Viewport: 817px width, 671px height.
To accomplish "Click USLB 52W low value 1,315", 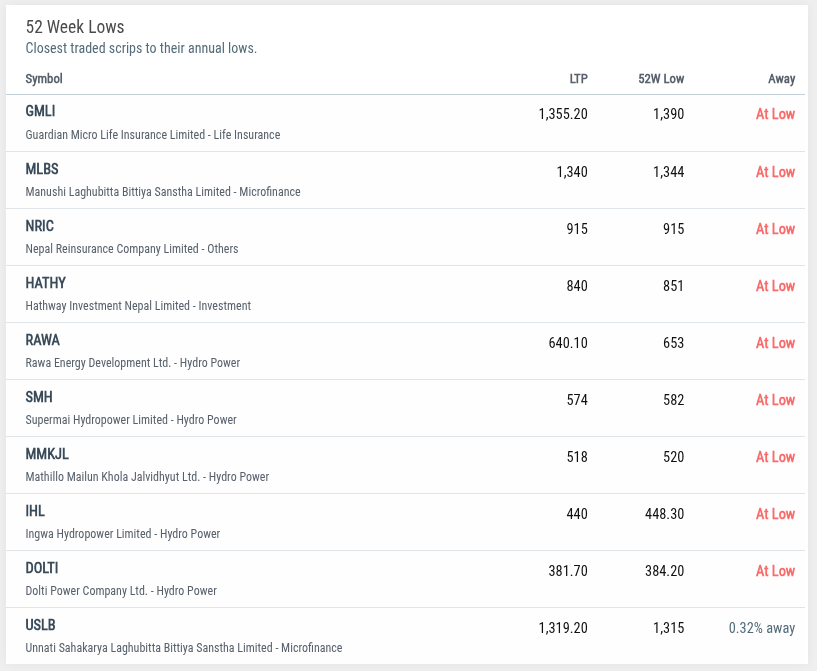I will [669, 628].
